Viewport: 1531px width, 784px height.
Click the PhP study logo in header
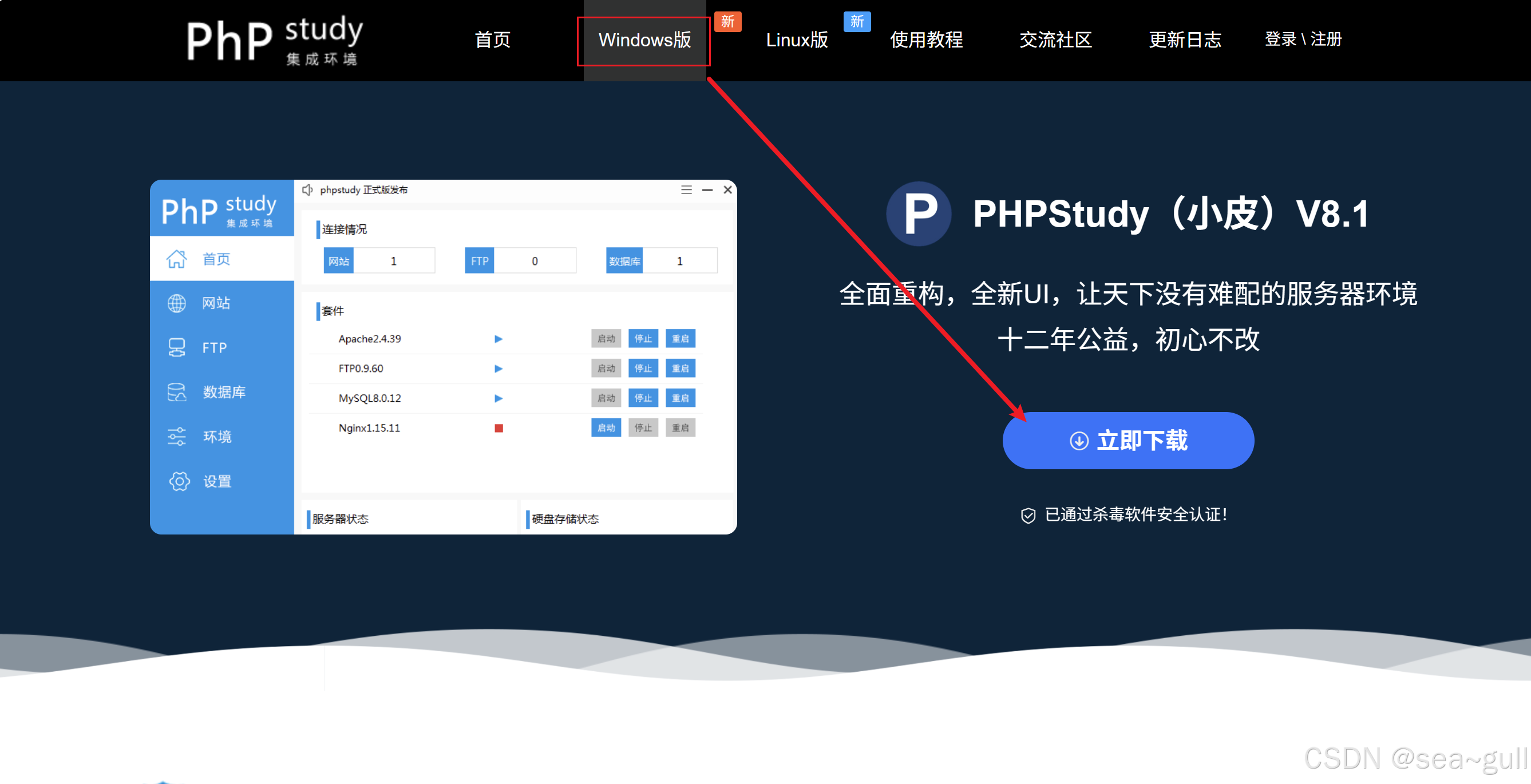(275, 40)
